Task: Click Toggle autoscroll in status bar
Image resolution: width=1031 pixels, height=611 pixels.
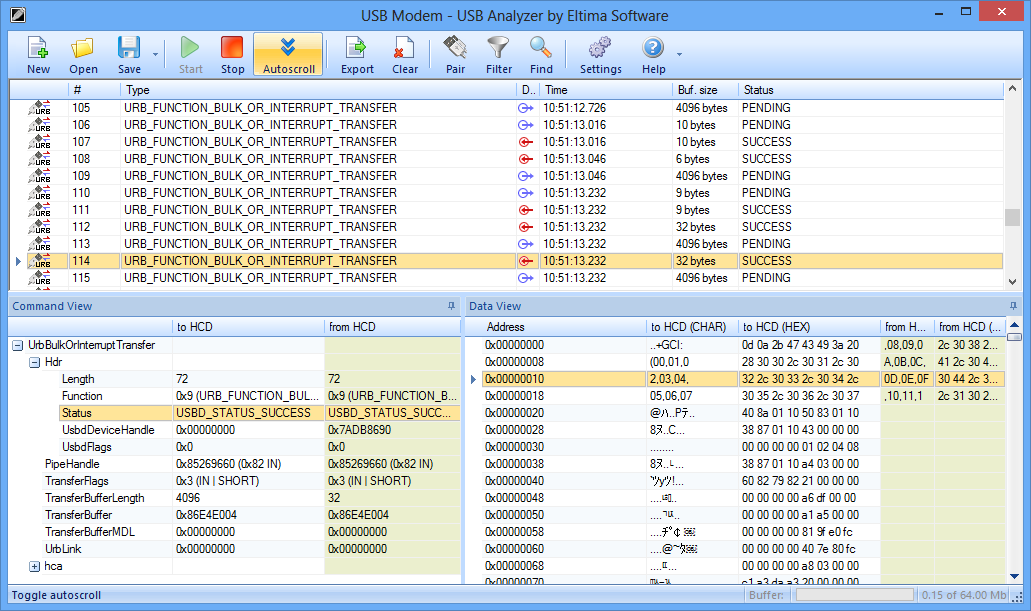Action: 55,594
